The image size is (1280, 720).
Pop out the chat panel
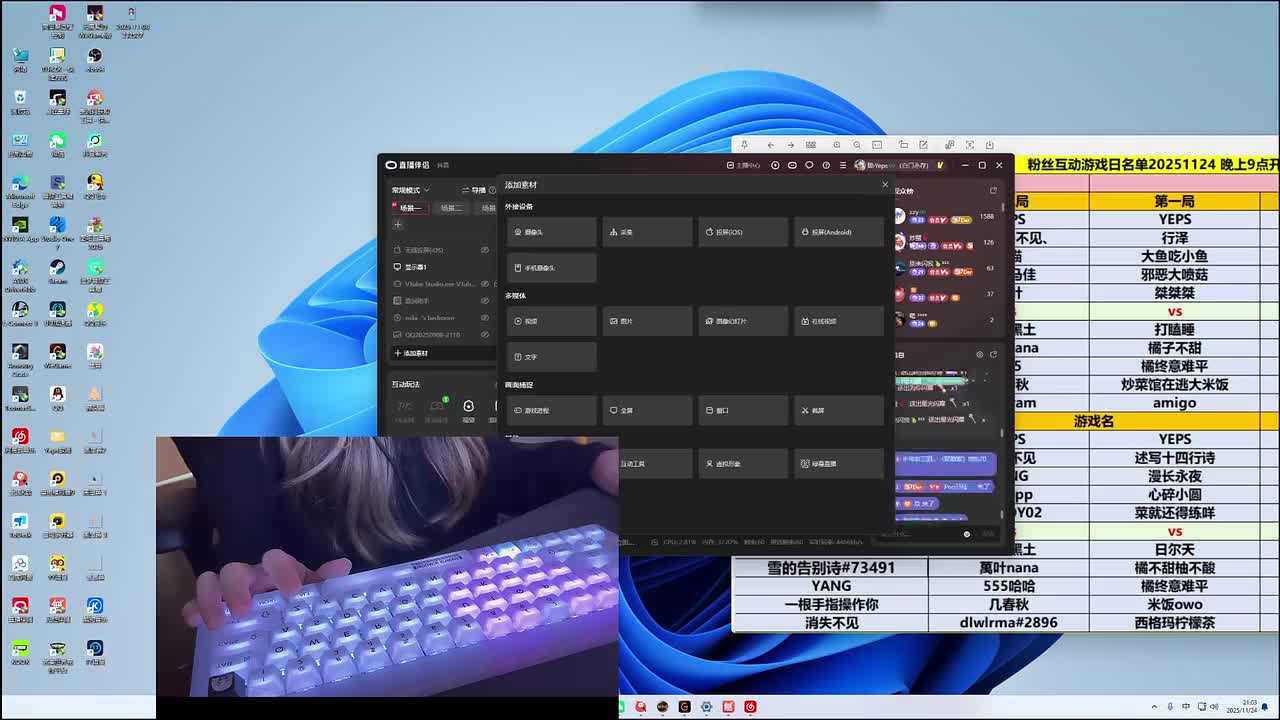(993, 354)
